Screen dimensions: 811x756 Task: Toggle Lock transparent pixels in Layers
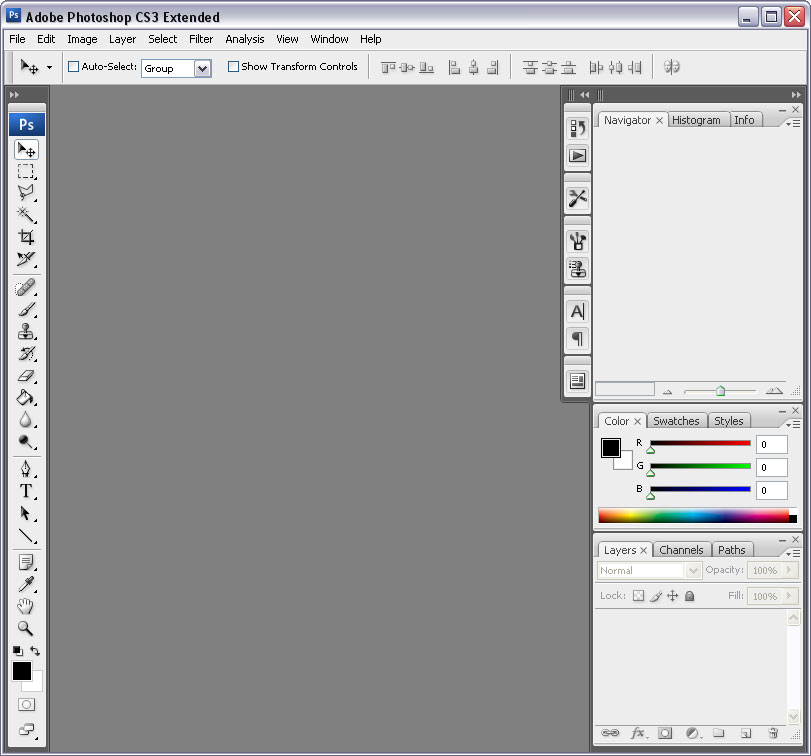click(639, 596)
